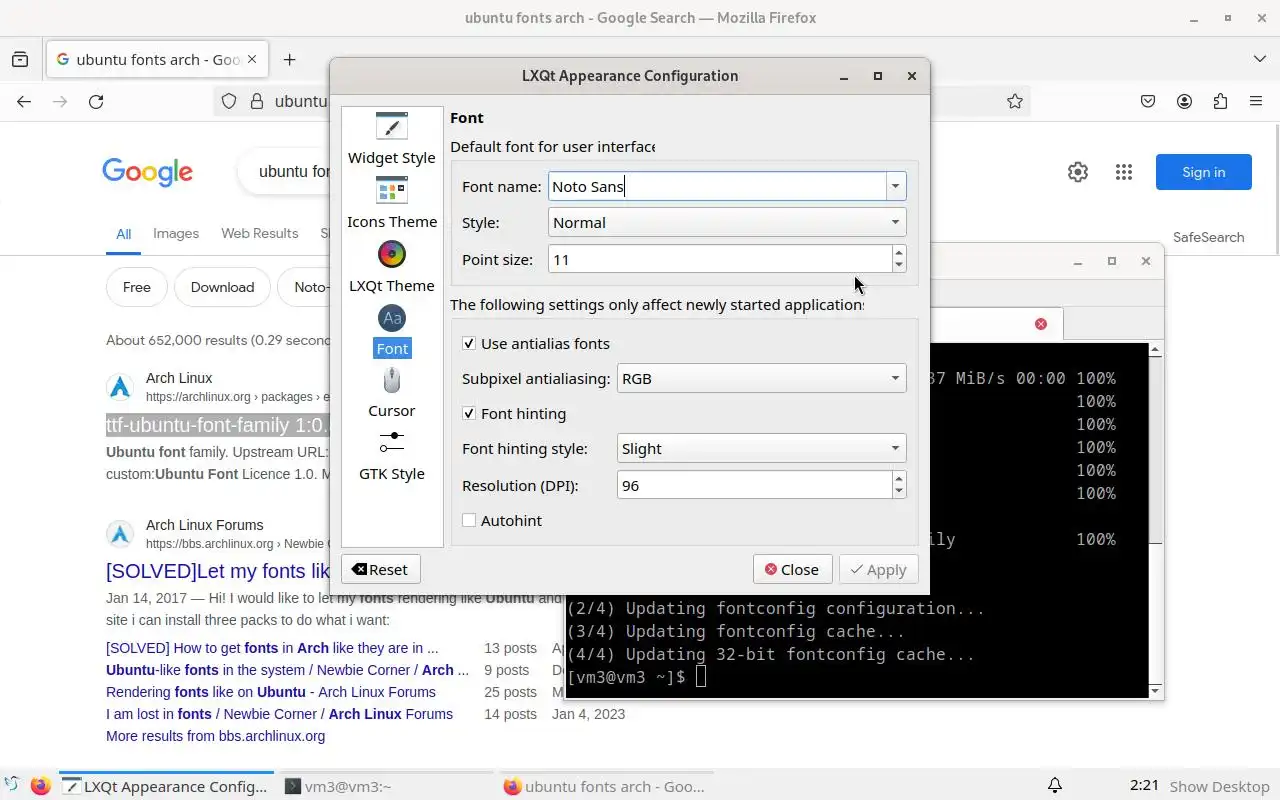Increase DPI resolution with up arrow
This screenshot has width=1280, height=800.
coord(899,478)
